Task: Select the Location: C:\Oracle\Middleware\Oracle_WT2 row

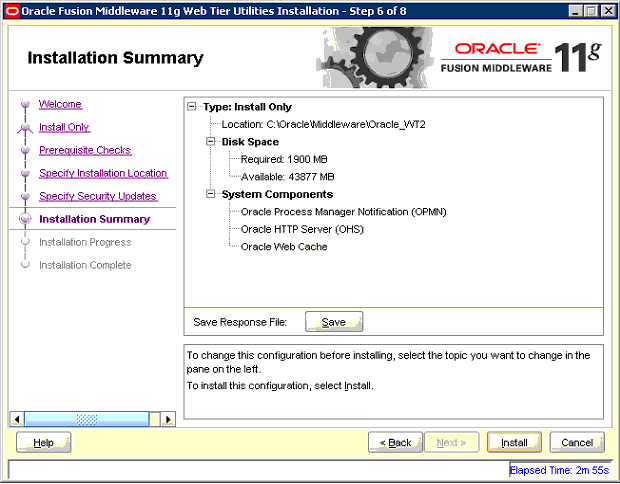Action: pos(323,125)
